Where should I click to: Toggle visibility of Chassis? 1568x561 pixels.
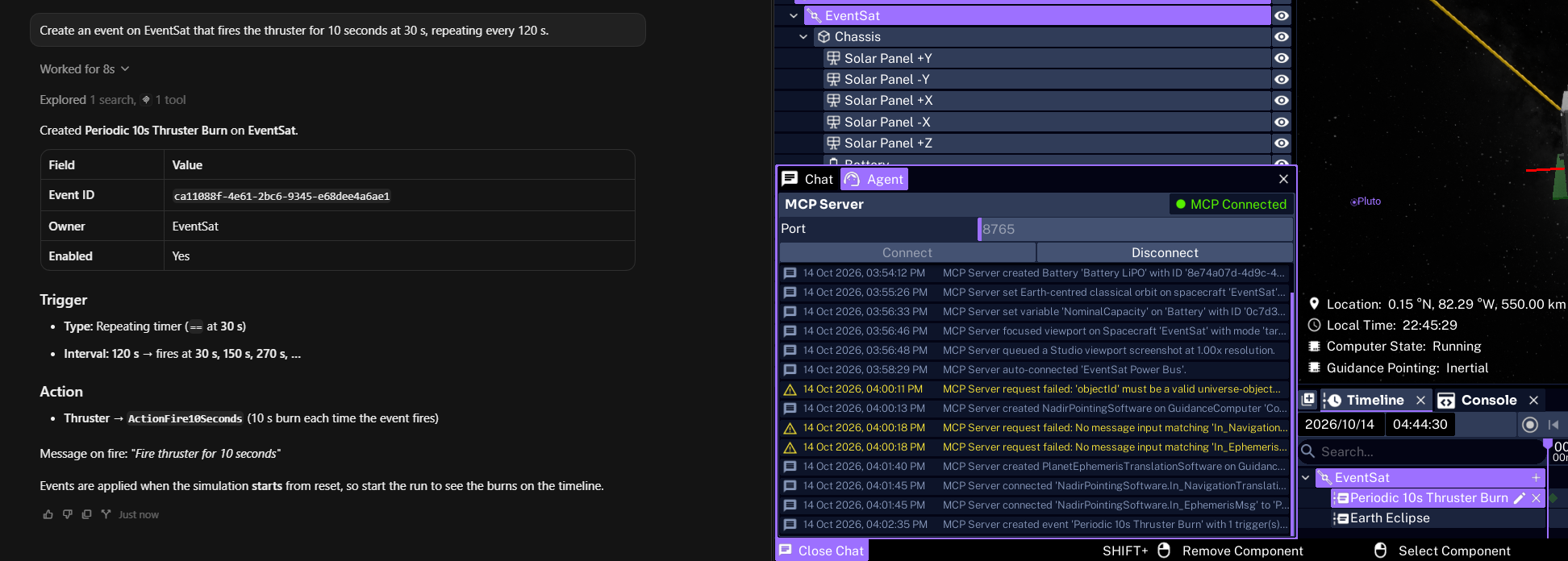click(1282, 37)
